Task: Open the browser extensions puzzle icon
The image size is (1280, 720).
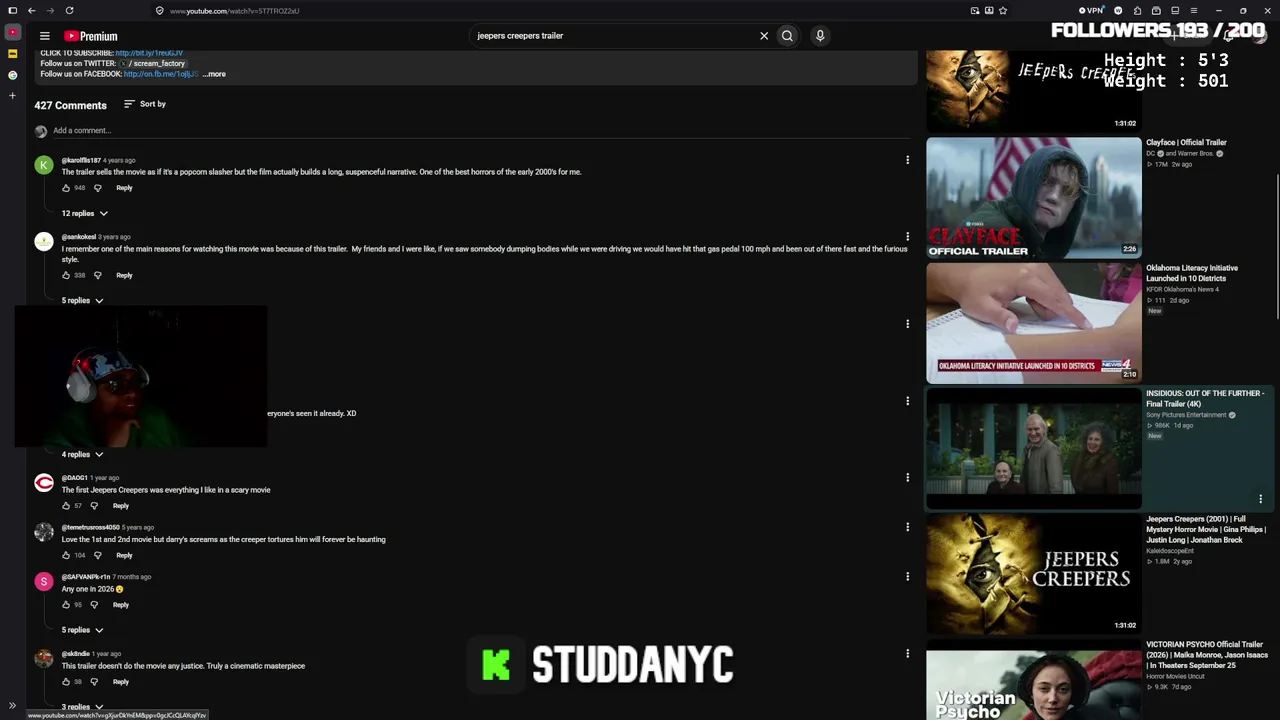Action: (1137, 11)
